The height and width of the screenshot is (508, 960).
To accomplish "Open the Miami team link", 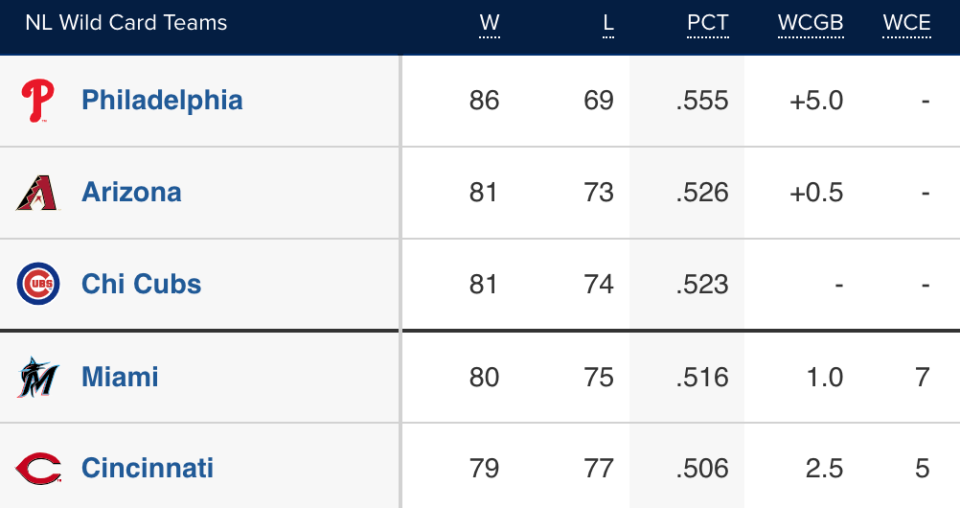I will (120, 377).
